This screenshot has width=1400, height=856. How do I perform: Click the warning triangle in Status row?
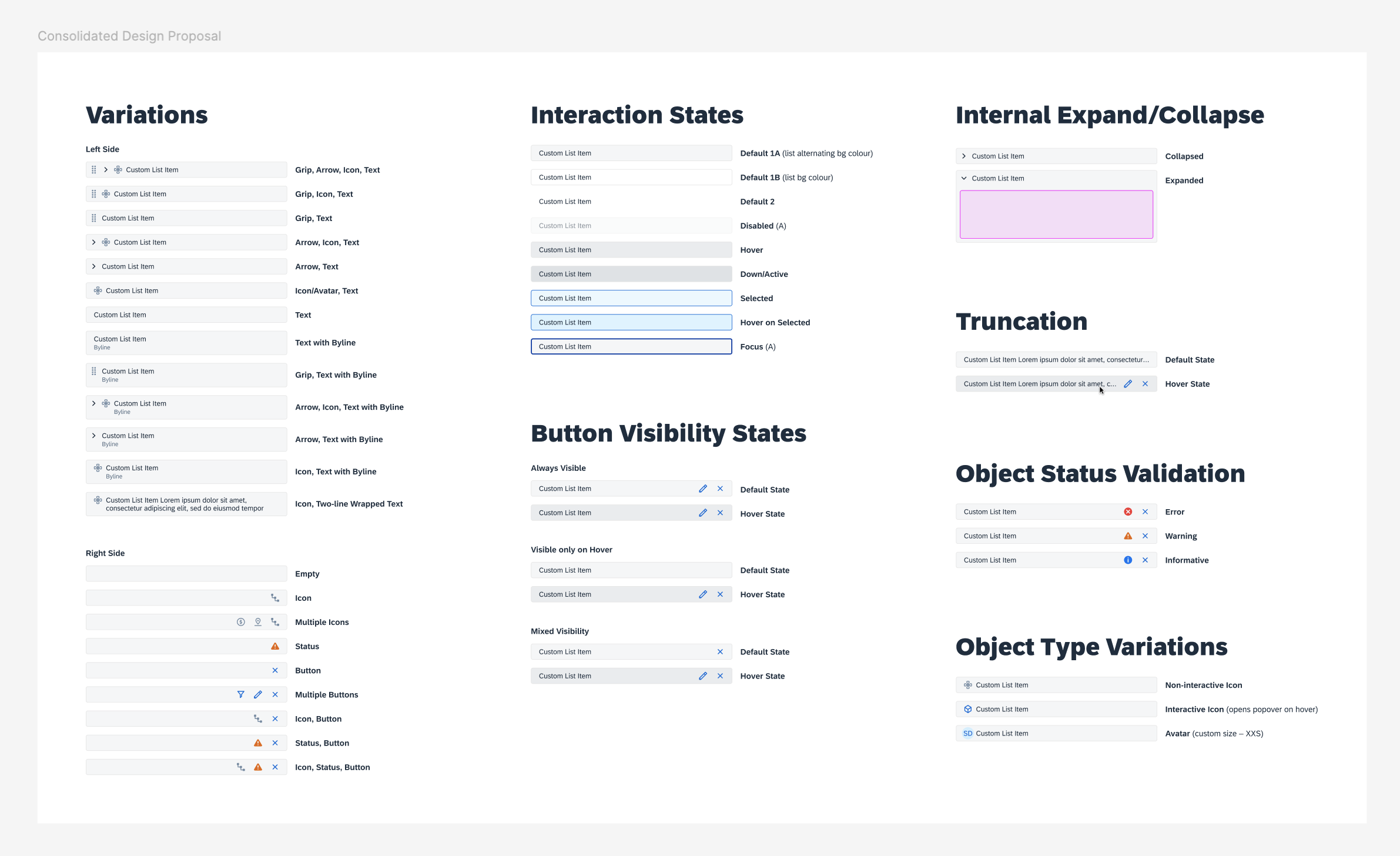275,646
